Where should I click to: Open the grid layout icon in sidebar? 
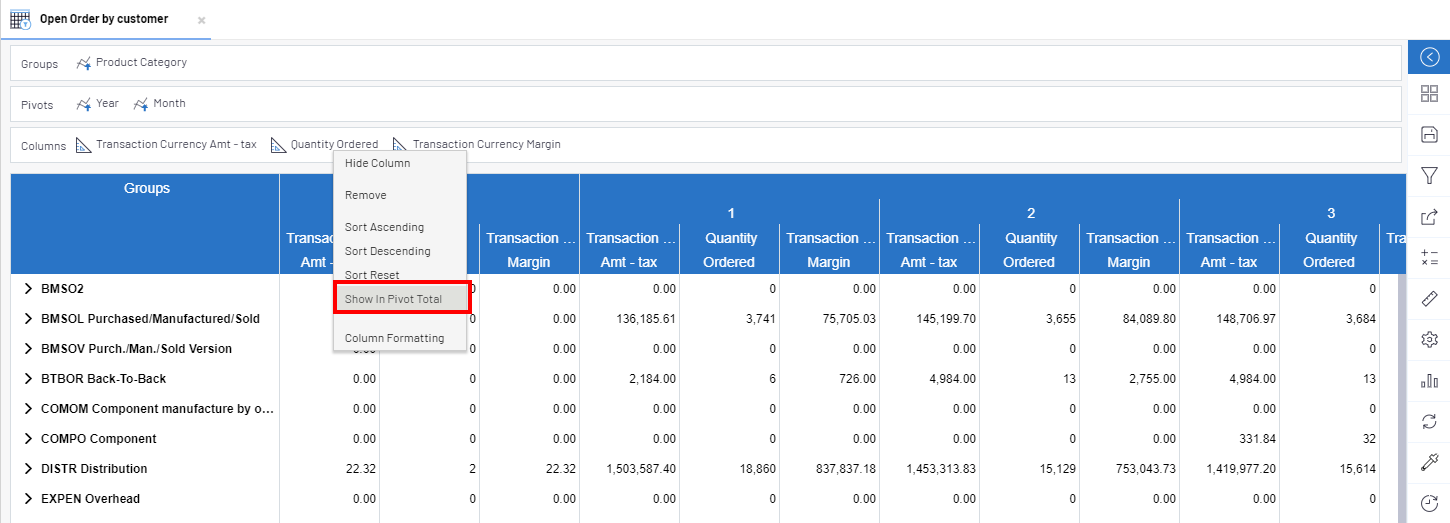pos(1429,94)
